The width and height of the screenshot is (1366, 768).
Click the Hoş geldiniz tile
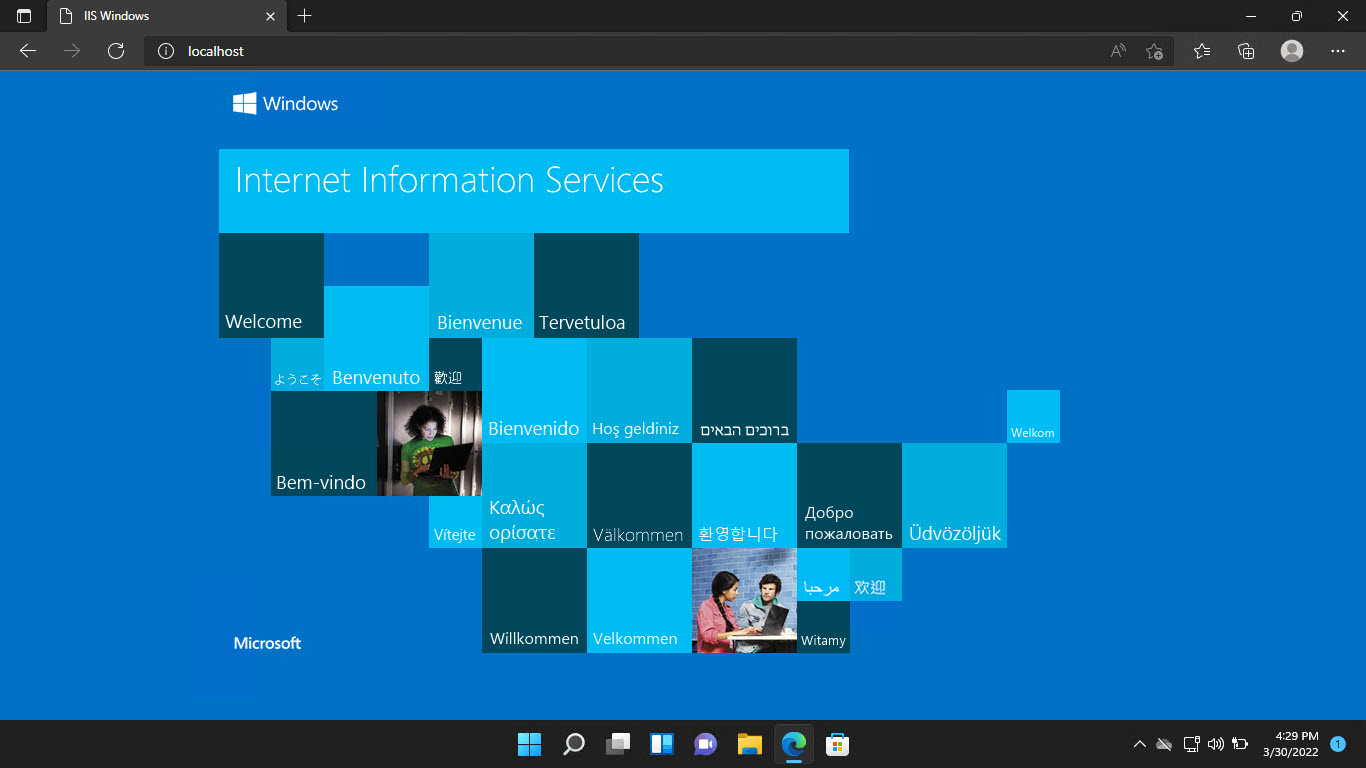pyautogui.click(x=639, y=390)
